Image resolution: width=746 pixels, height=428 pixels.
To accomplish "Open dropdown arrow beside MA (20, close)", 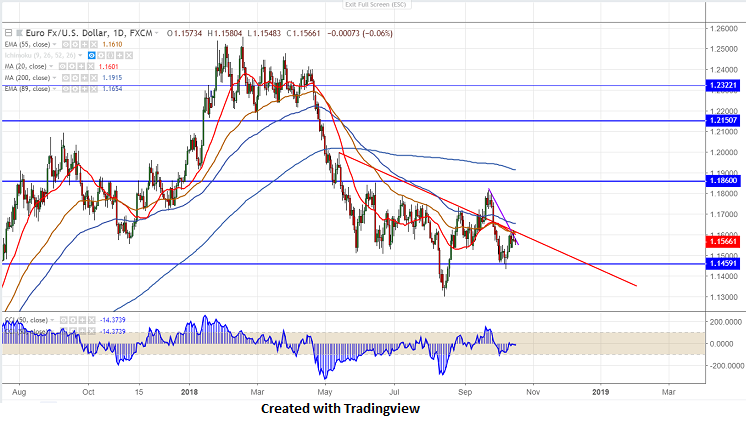I will click(51, 67).
